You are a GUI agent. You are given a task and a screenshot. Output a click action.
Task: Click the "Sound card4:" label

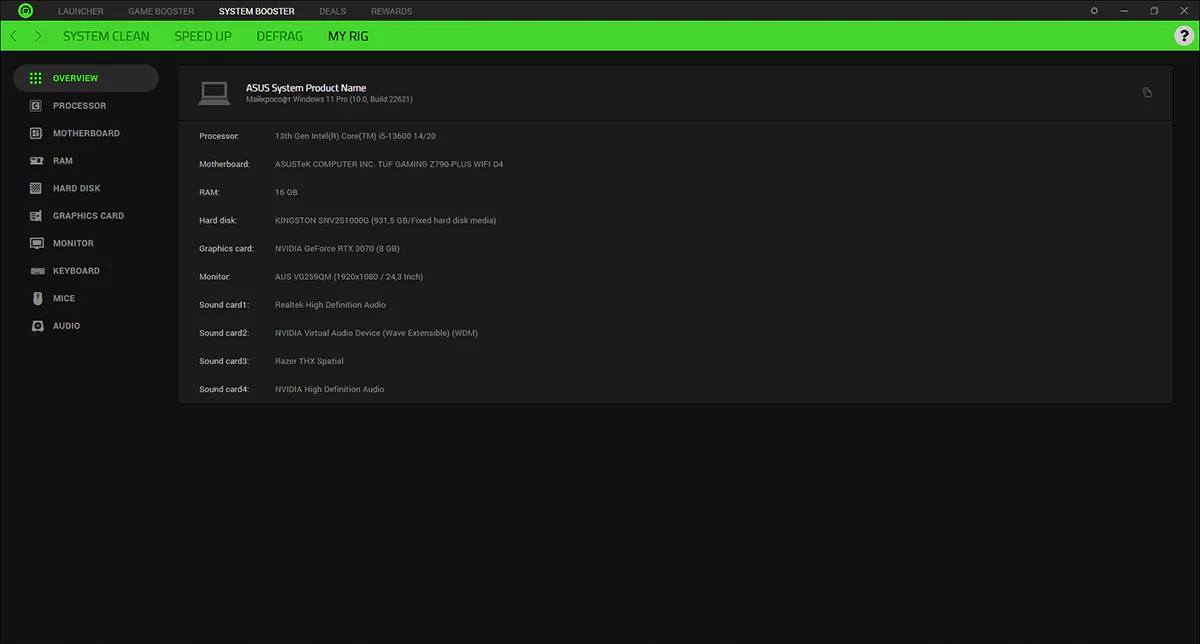(224, 389)
